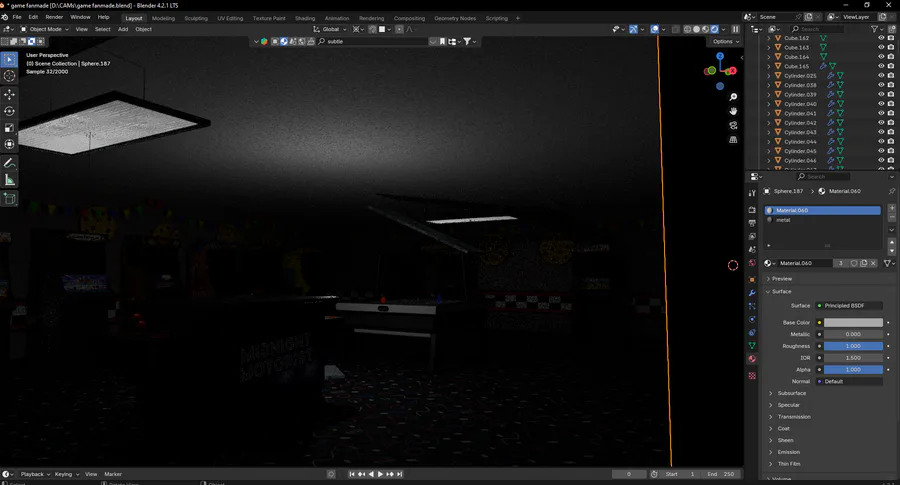Disable Cylinder.043 in renders via camera icon
The image size is (900, 485).
click(x=891, y=132)
